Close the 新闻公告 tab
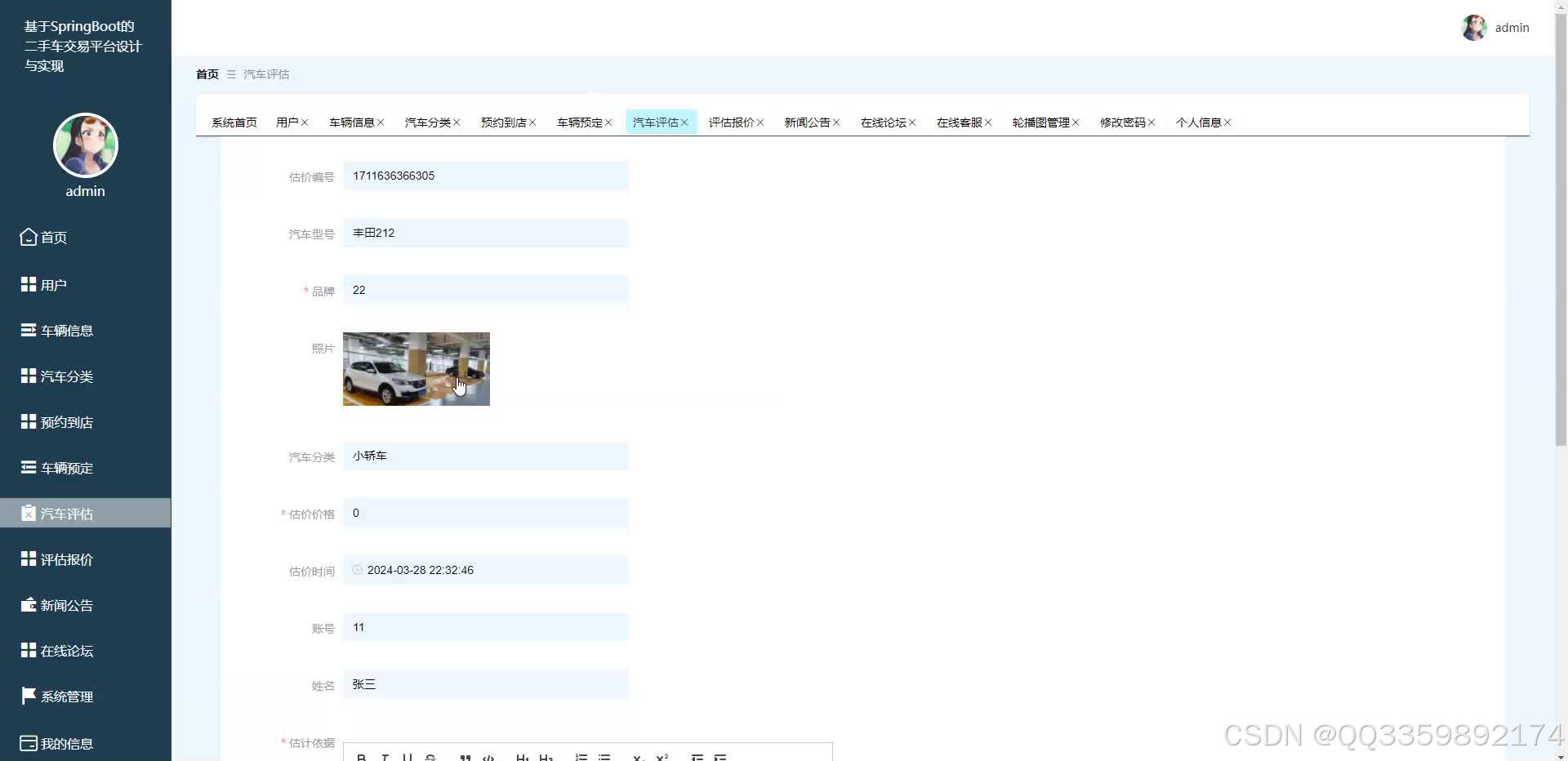 [836, 122]
